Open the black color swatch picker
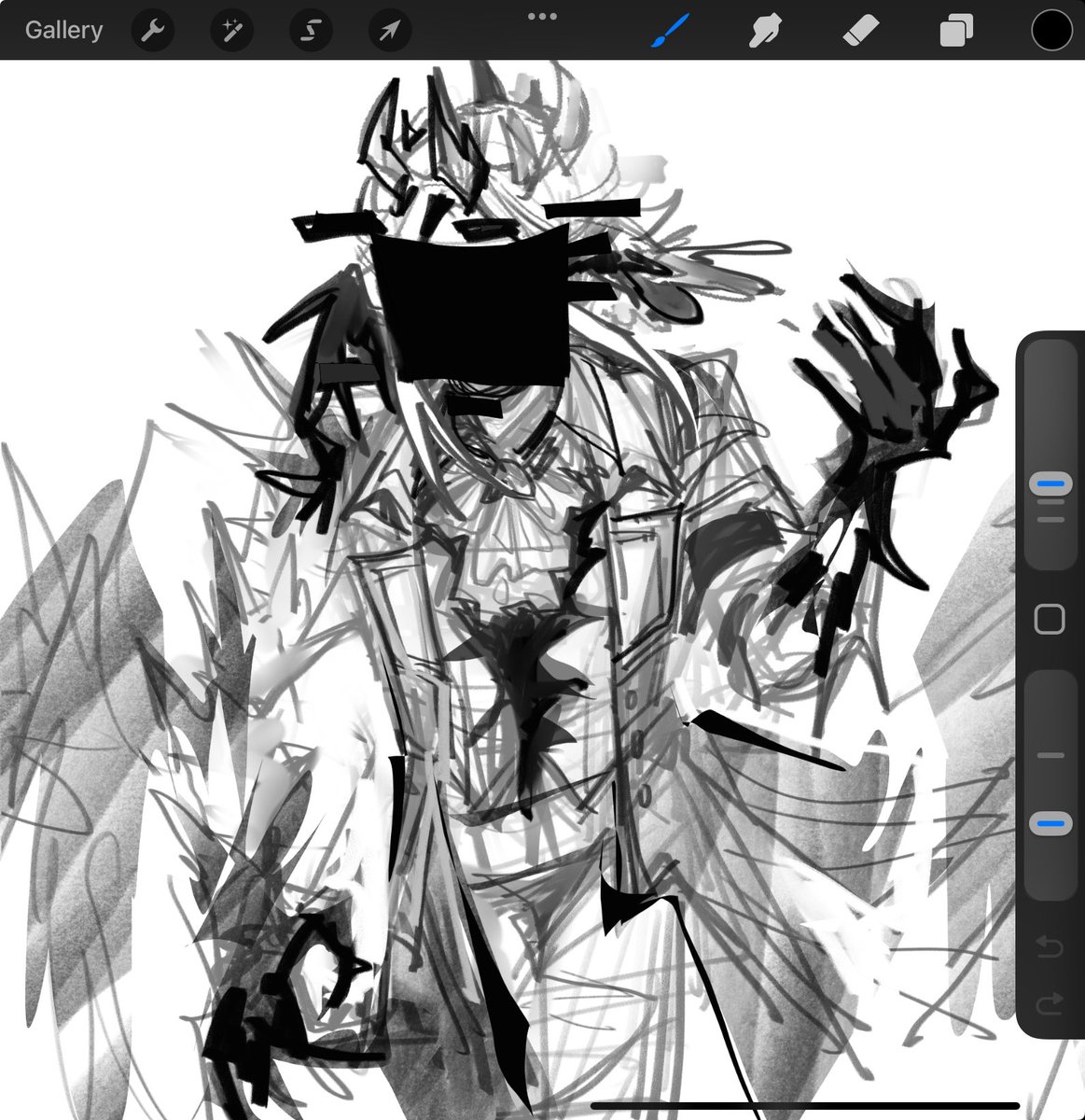Screen dimensions: 1085x1120 tap(1051, 31)
